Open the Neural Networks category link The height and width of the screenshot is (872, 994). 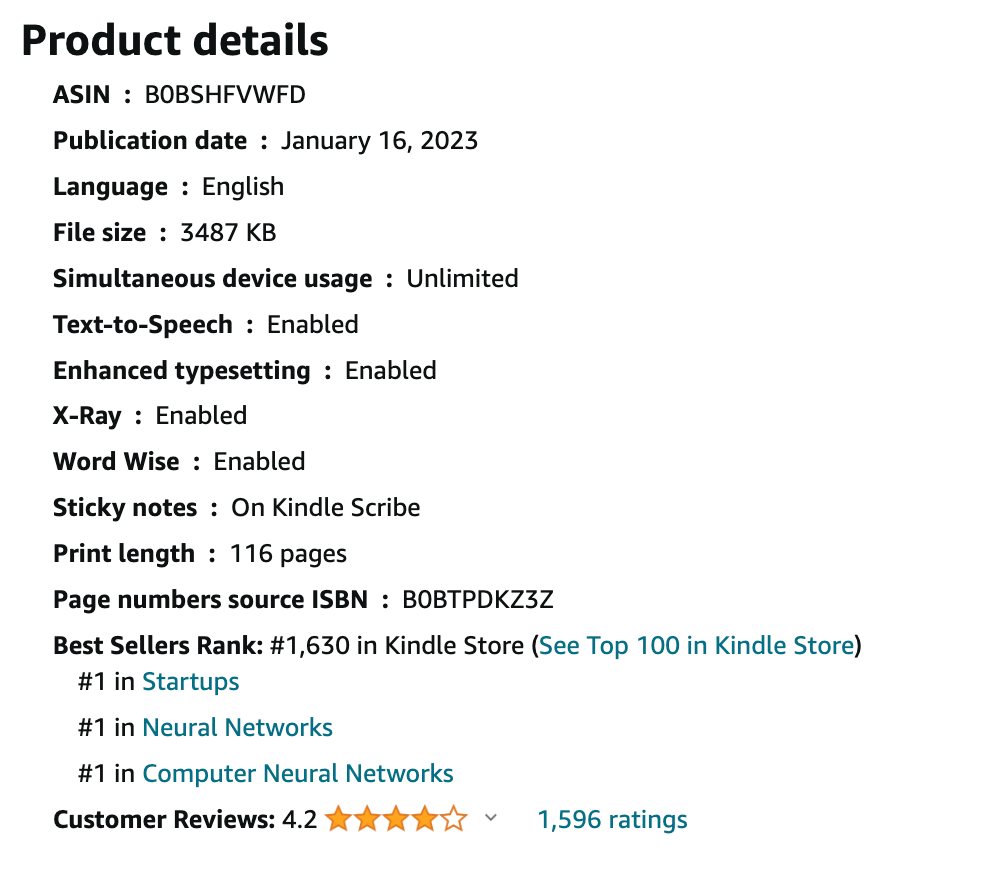(x=238, y=728)
